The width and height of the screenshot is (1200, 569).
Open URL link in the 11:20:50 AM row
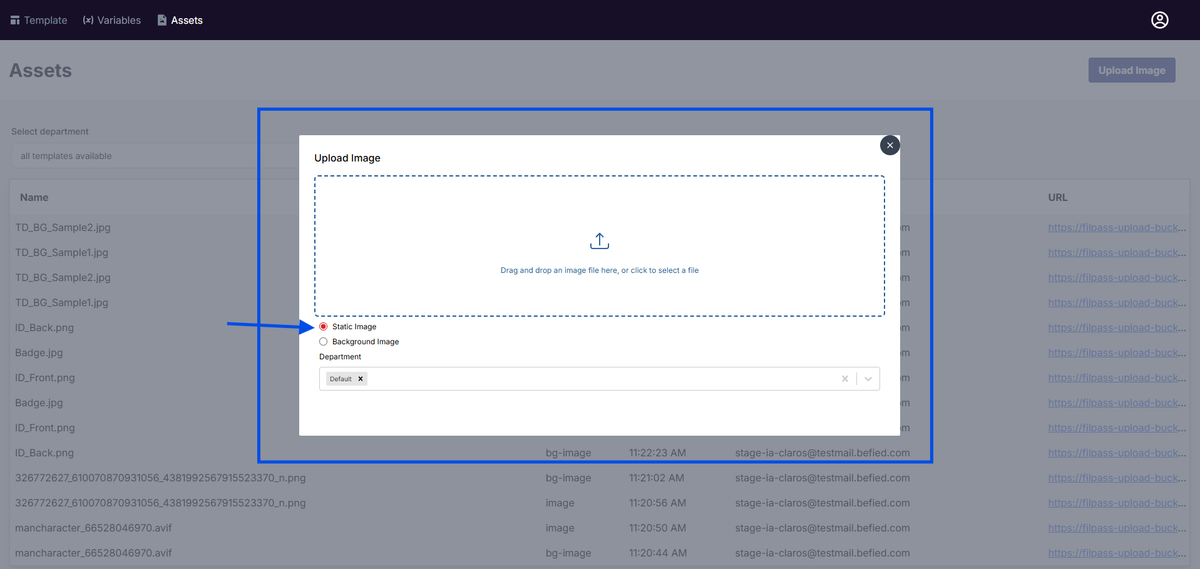pyautogui.click(x=1118, y=528)
